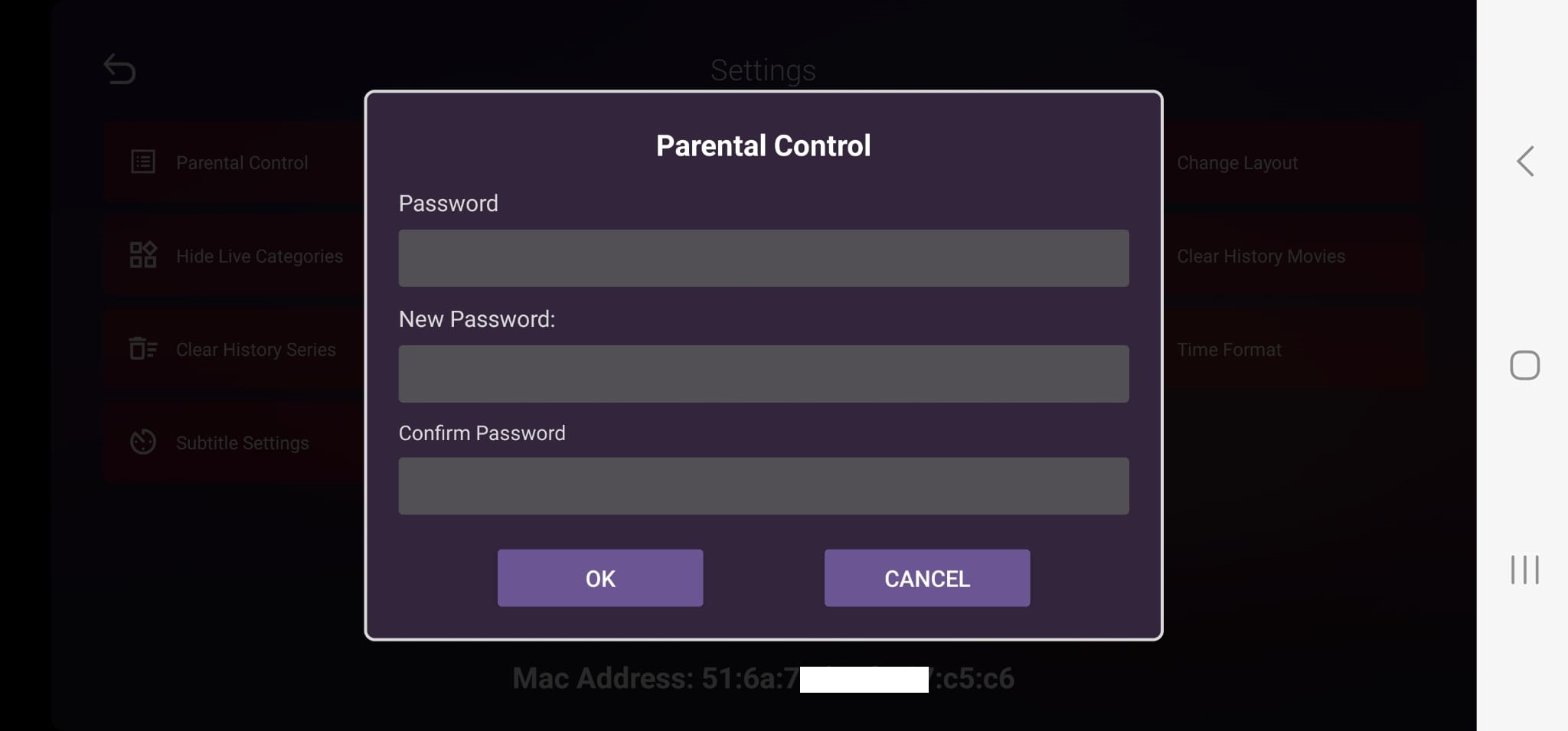
Task: Click the Hide Live Categories grid icon
Action: coord(143,256)
